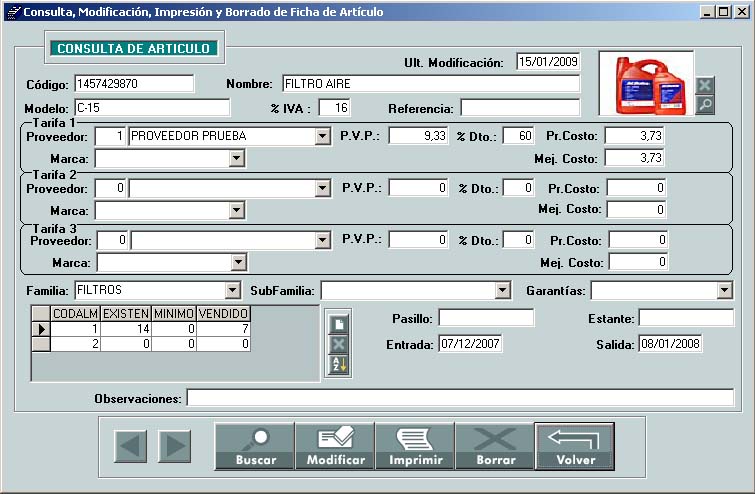Click the Pasillo field
Image resolution: width=755 pixels, height=494 pixels.
coord(486,318)
